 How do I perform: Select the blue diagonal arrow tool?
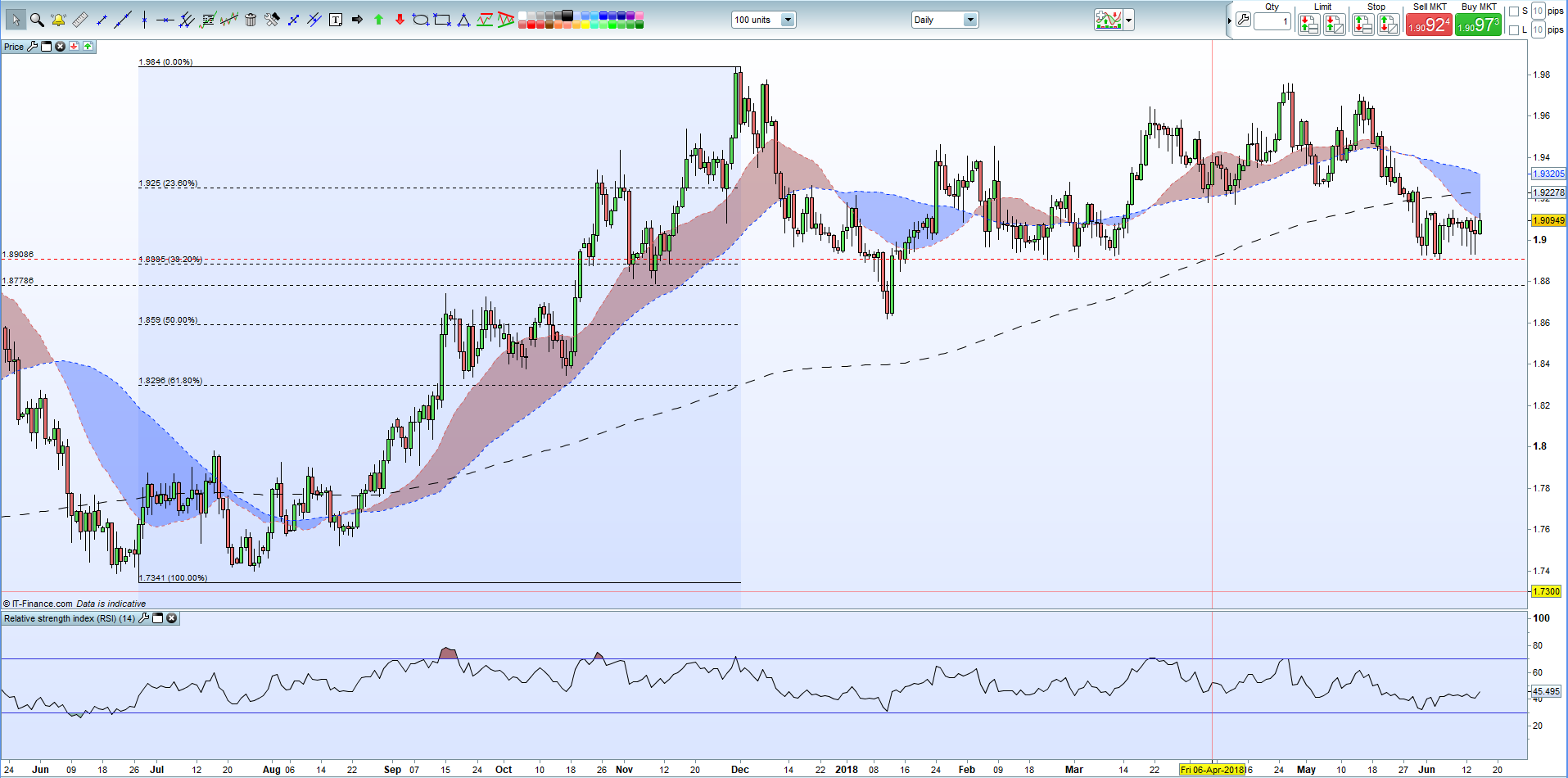(x=293, y=20)
